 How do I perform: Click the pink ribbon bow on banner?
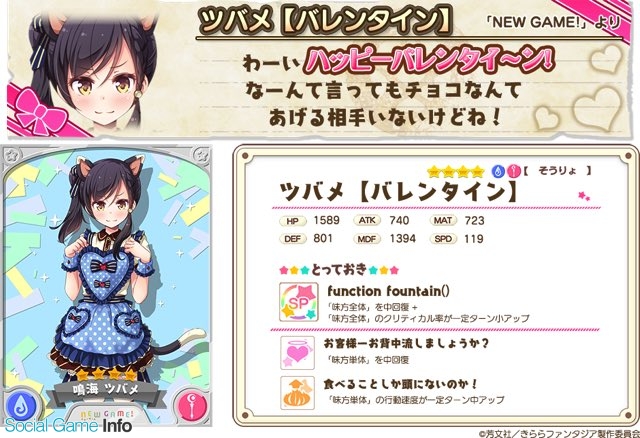pos(40,112)
